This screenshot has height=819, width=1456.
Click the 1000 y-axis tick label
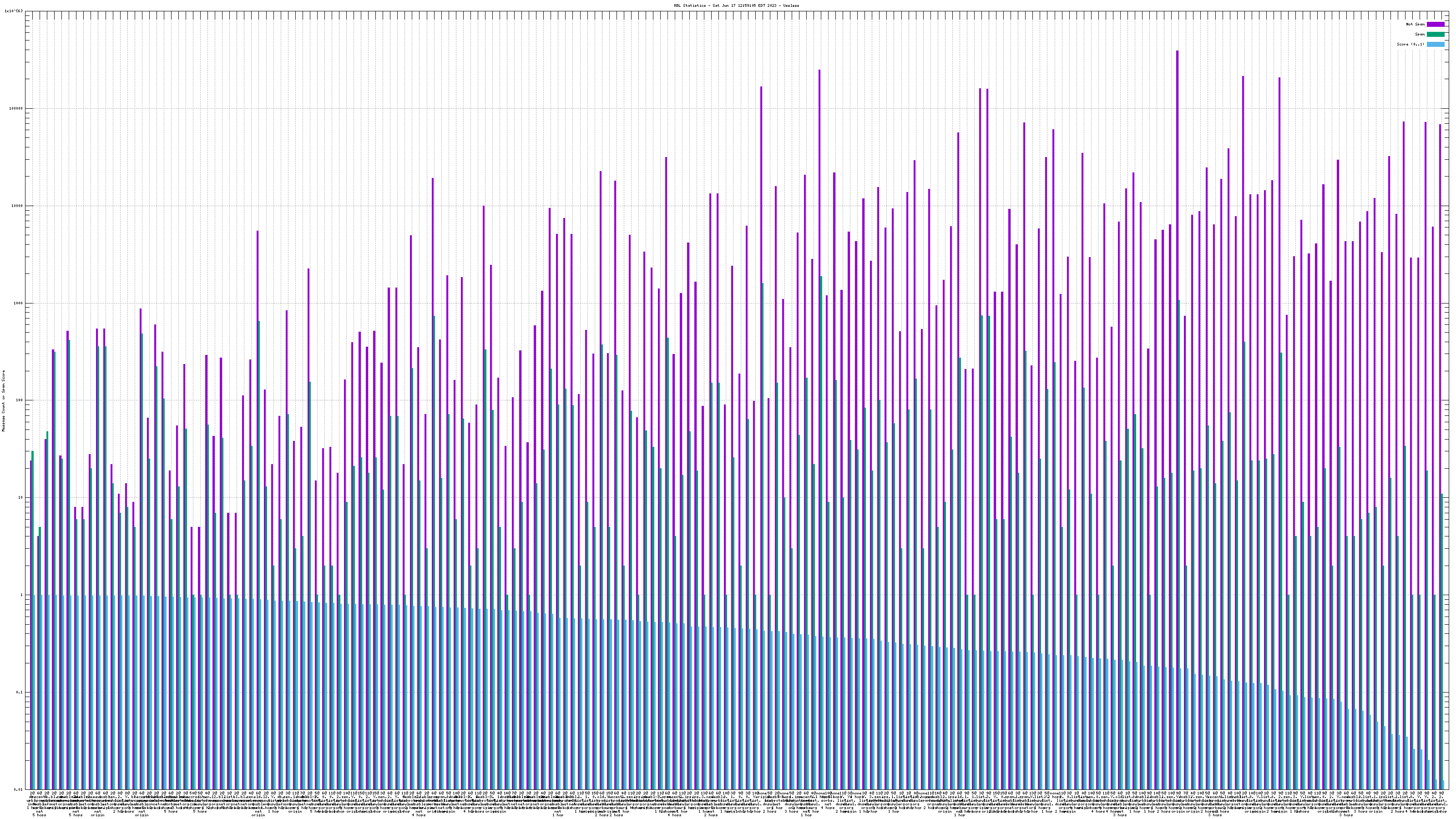click(18, 303)
